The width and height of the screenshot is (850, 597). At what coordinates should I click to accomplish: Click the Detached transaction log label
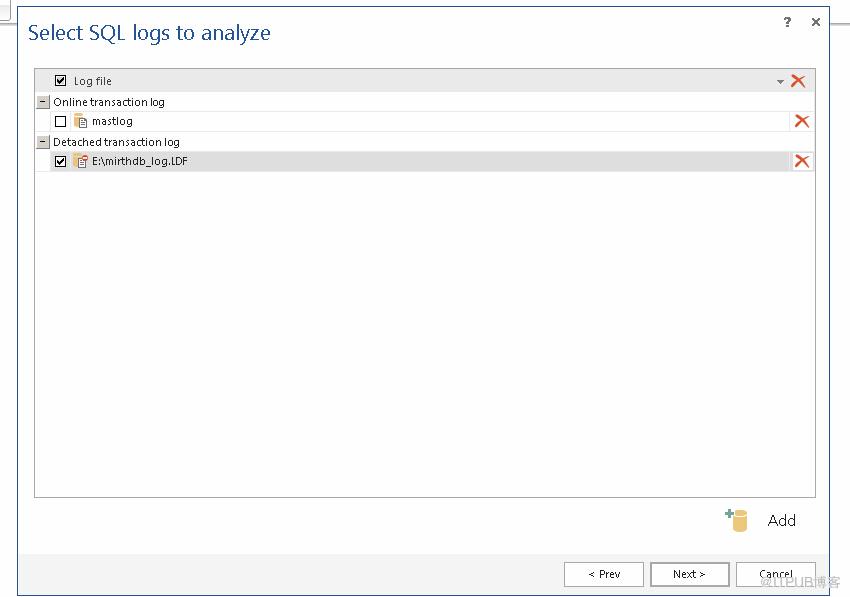click(x=117, y=143)
